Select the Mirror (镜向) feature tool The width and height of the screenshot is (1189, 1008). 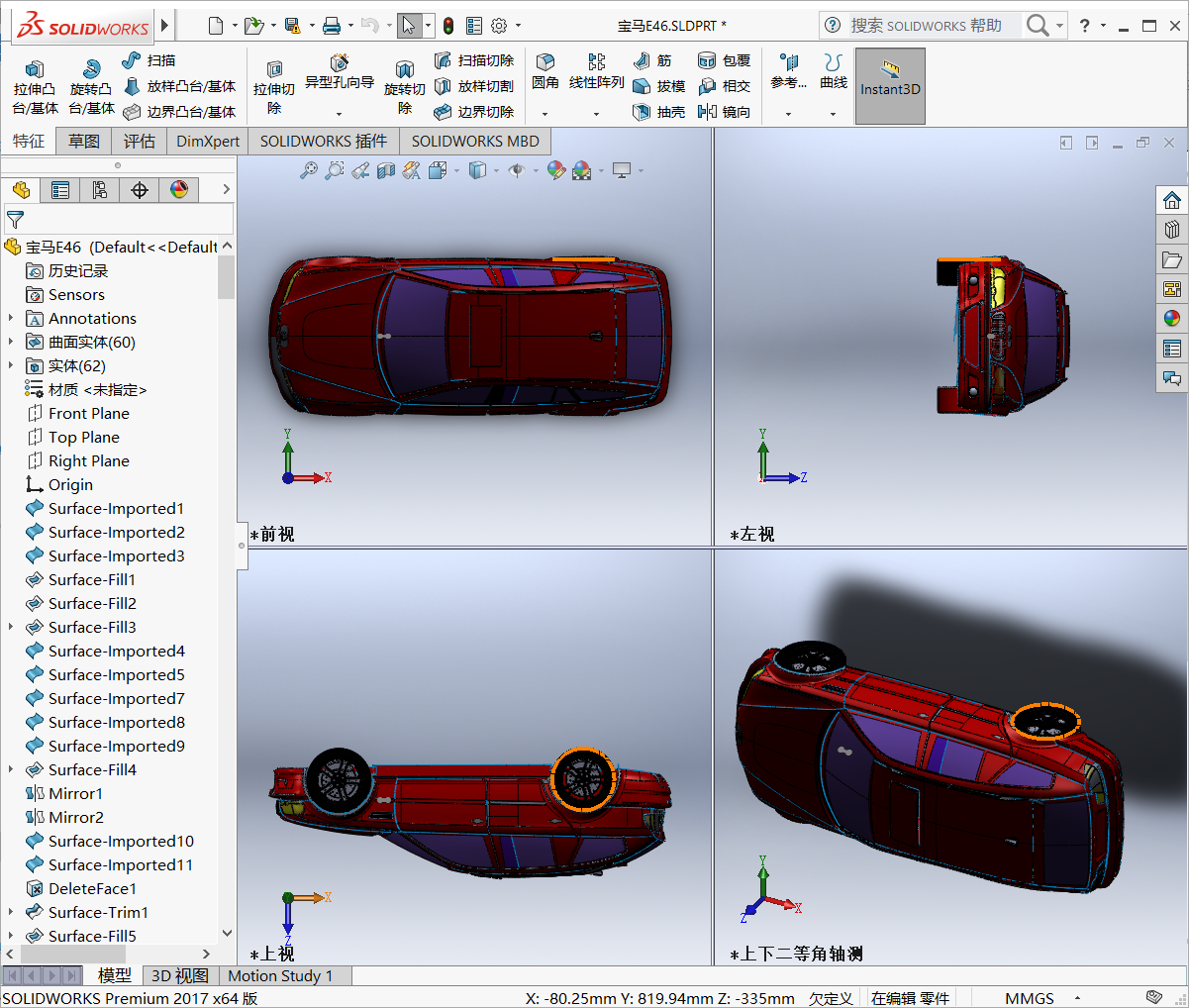pos(725,112)
